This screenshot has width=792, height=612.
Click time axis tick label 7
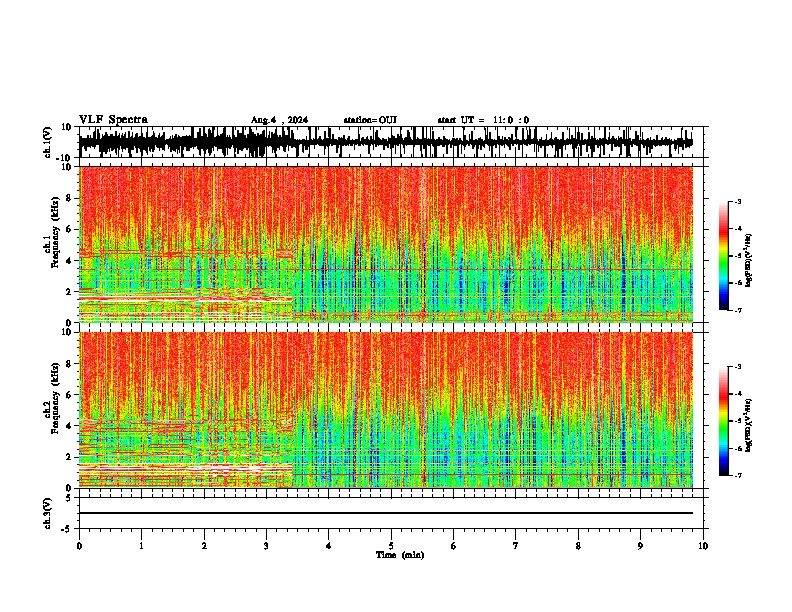516,546
